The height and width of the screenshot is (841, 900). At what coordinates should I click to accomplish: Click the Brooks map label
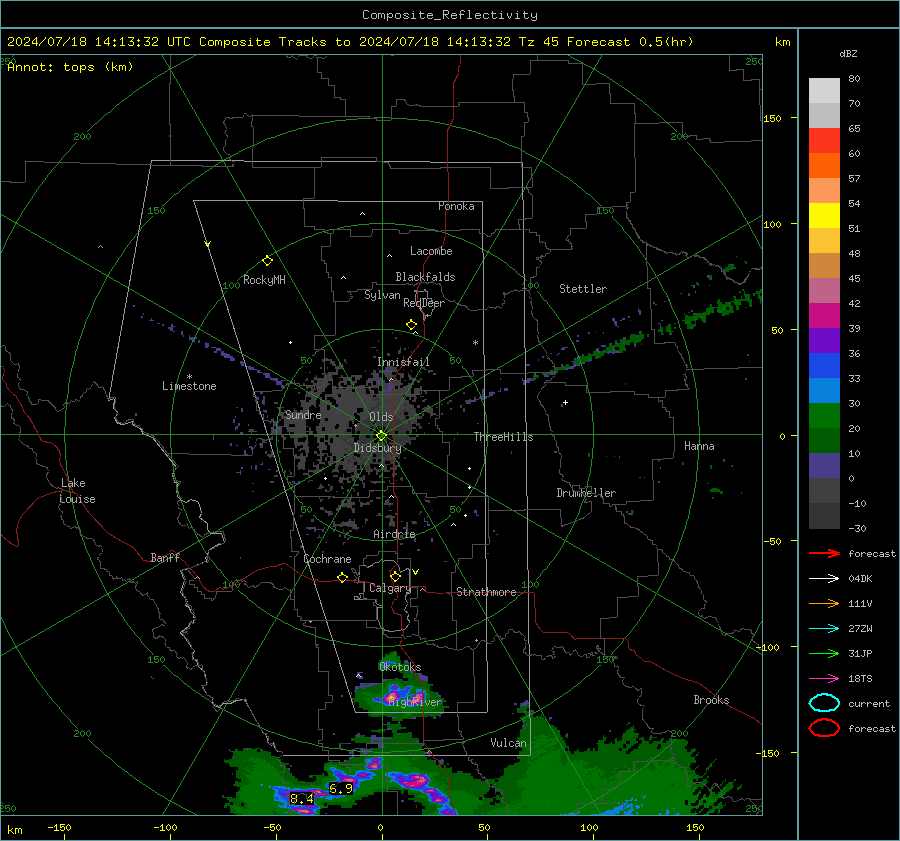(x=711, y=700)
